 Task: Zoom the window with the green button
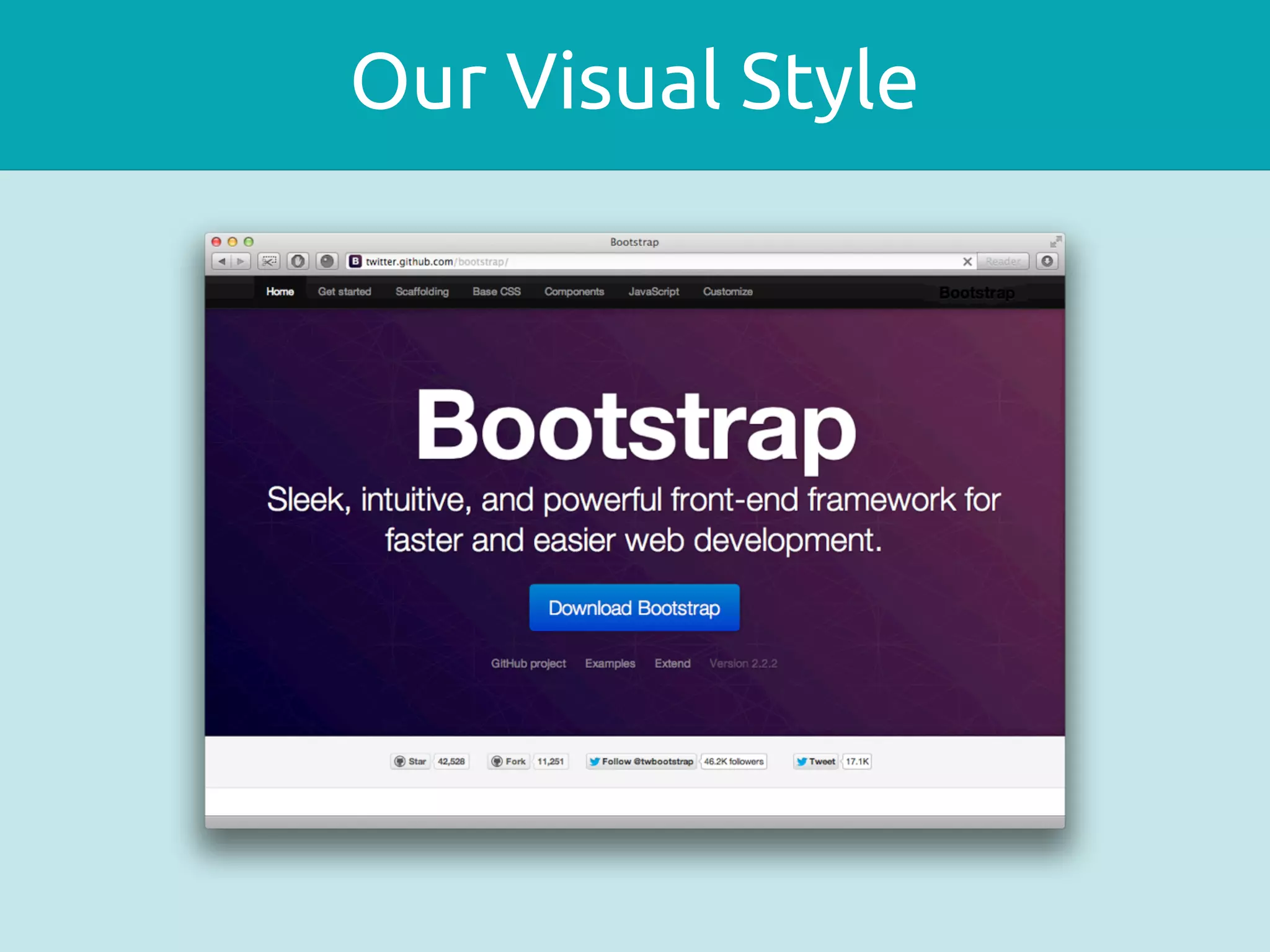pos(249,242)
